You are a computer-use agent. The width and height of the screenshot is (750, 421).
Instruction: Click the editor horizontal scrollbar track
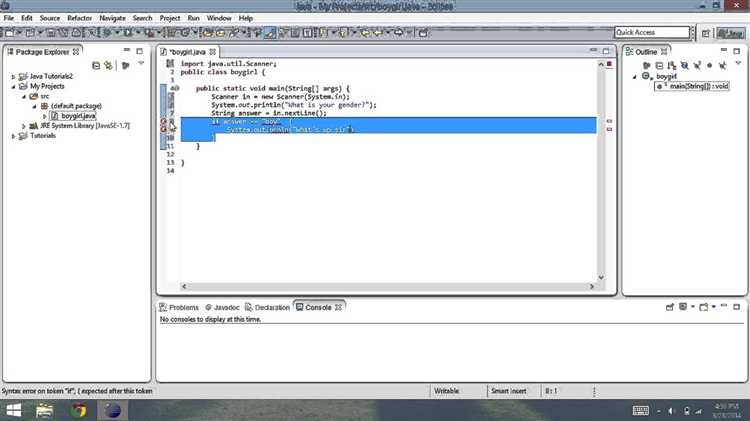(386, 286)
